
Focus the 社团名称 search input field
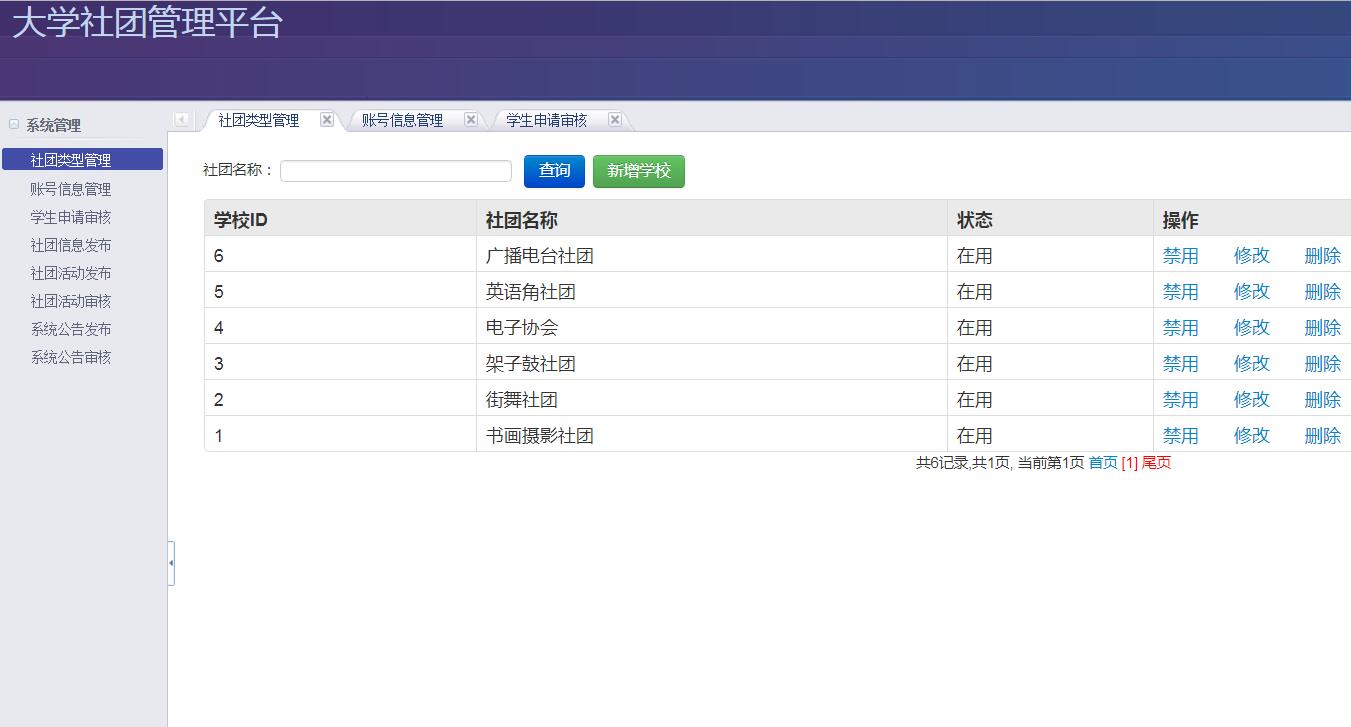coord(396,171)
